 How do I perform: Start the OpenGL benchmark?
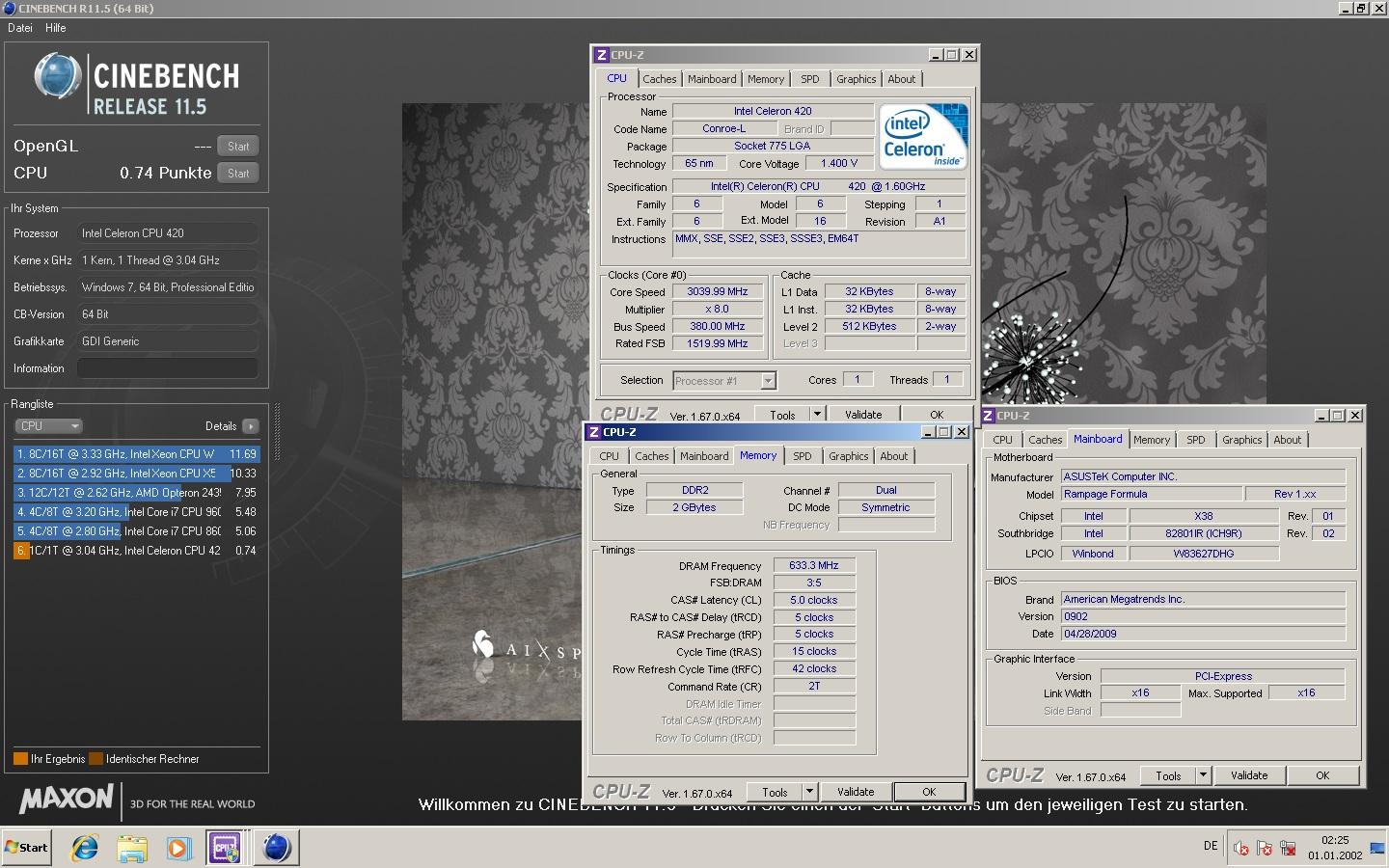(x=238, y=147)
